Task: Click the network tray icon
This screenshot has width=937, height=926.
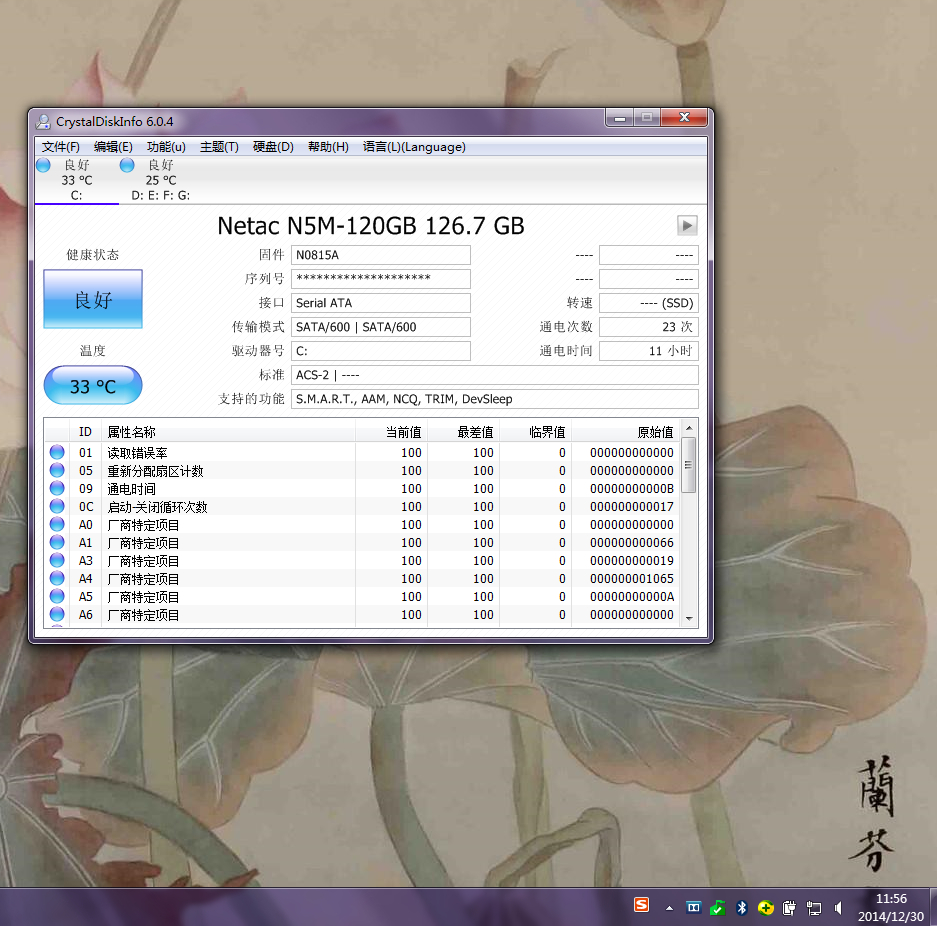Action: (x=814, y=908)
